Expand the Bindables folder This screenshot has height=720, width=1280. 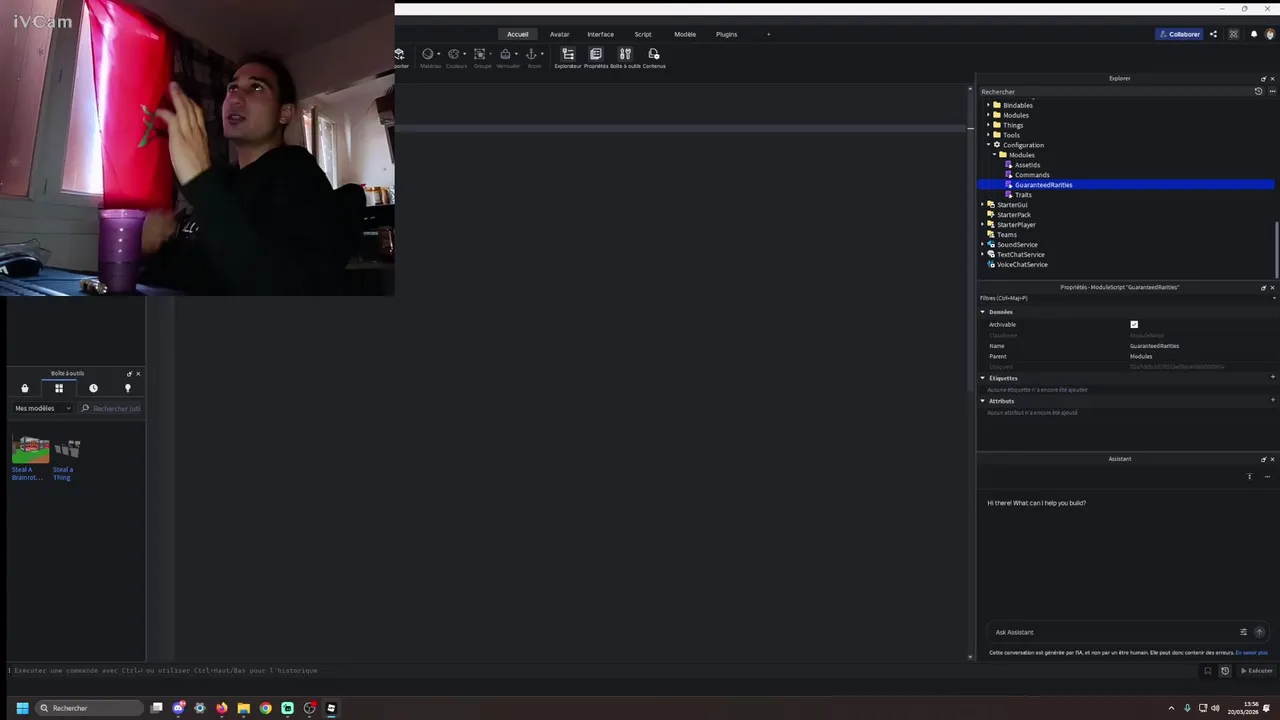point(989,105)
